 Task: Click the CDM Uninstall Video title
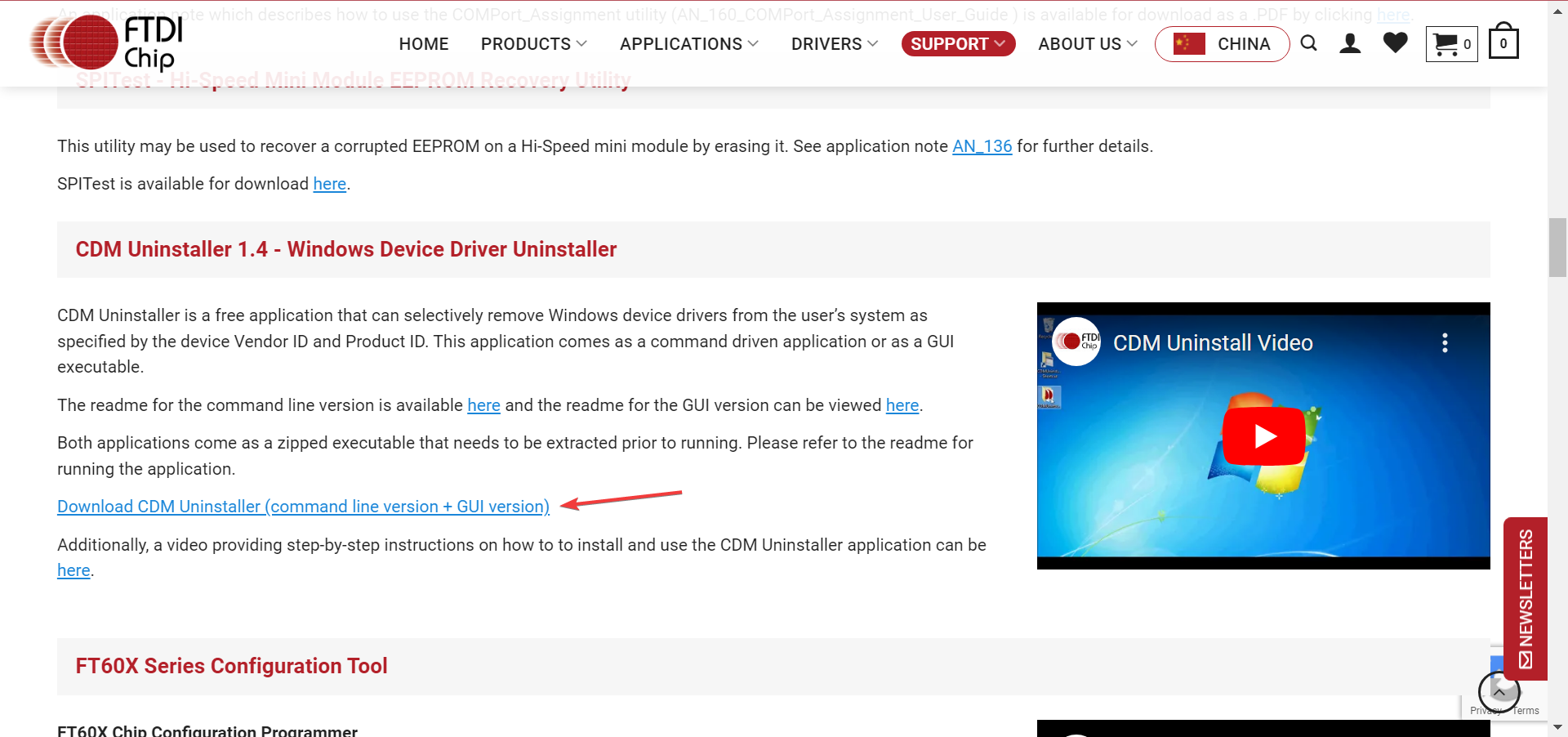1213,342
